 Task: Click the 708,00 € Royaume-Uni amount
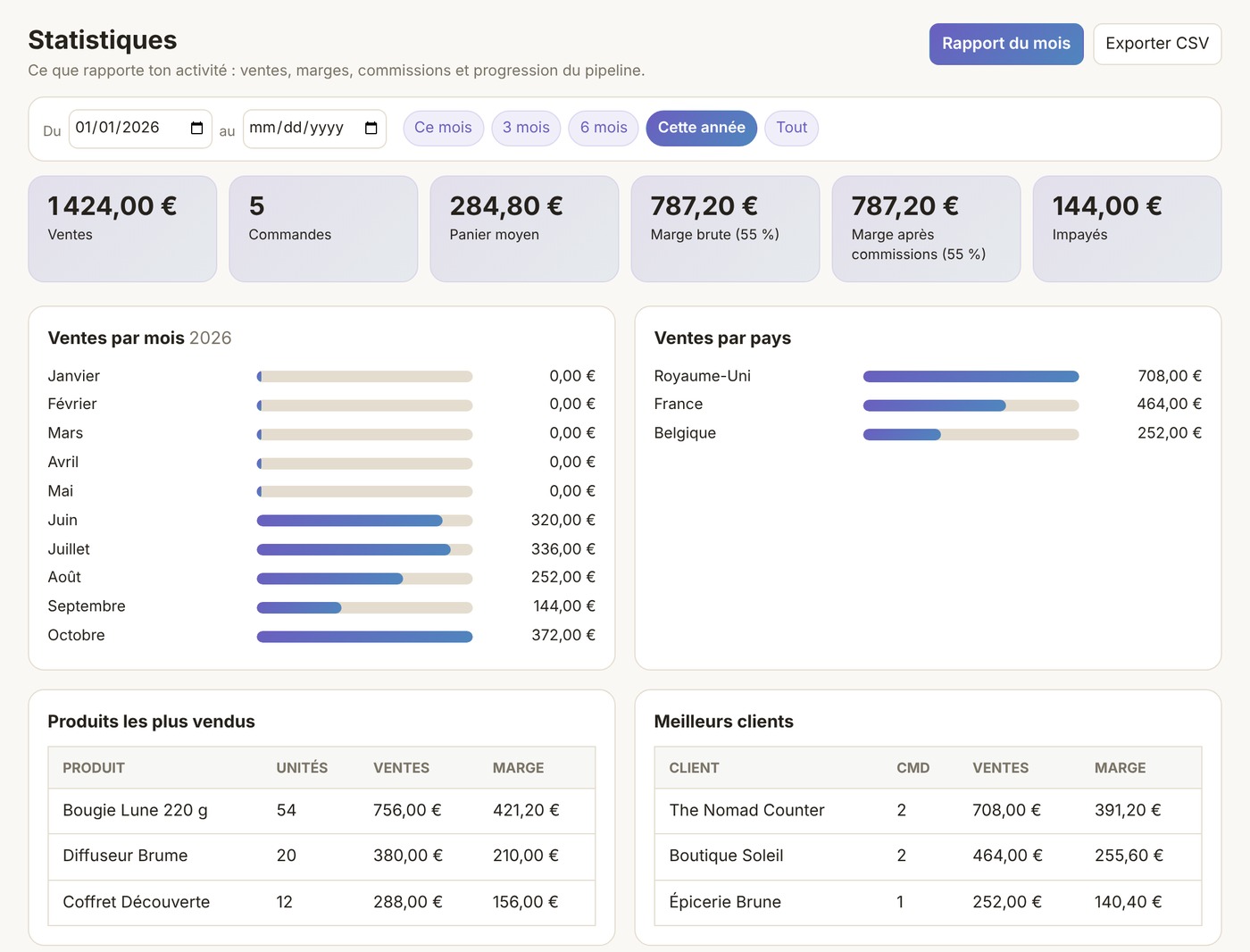coord(1170,376)
